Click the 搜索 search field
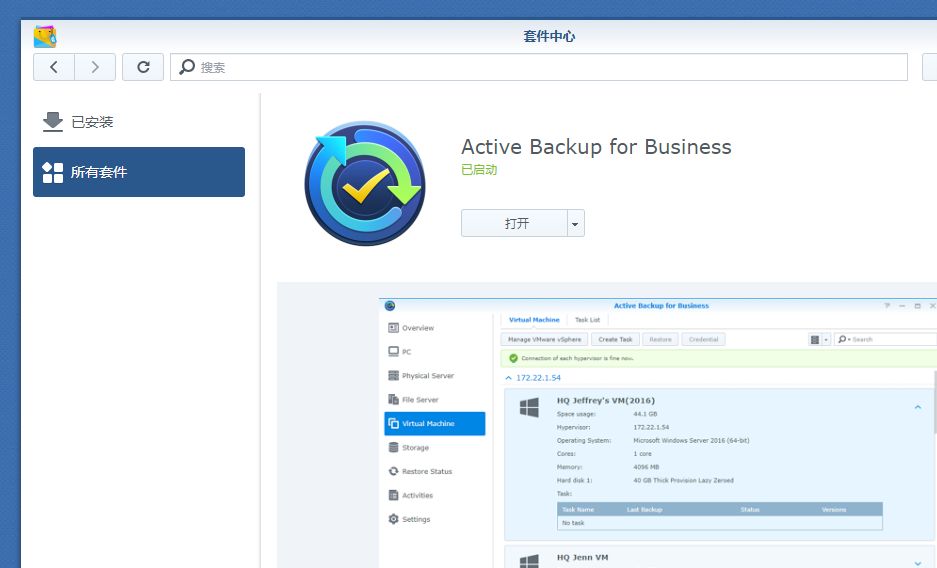The image size is (937, 568). click(x=538, y=67)
